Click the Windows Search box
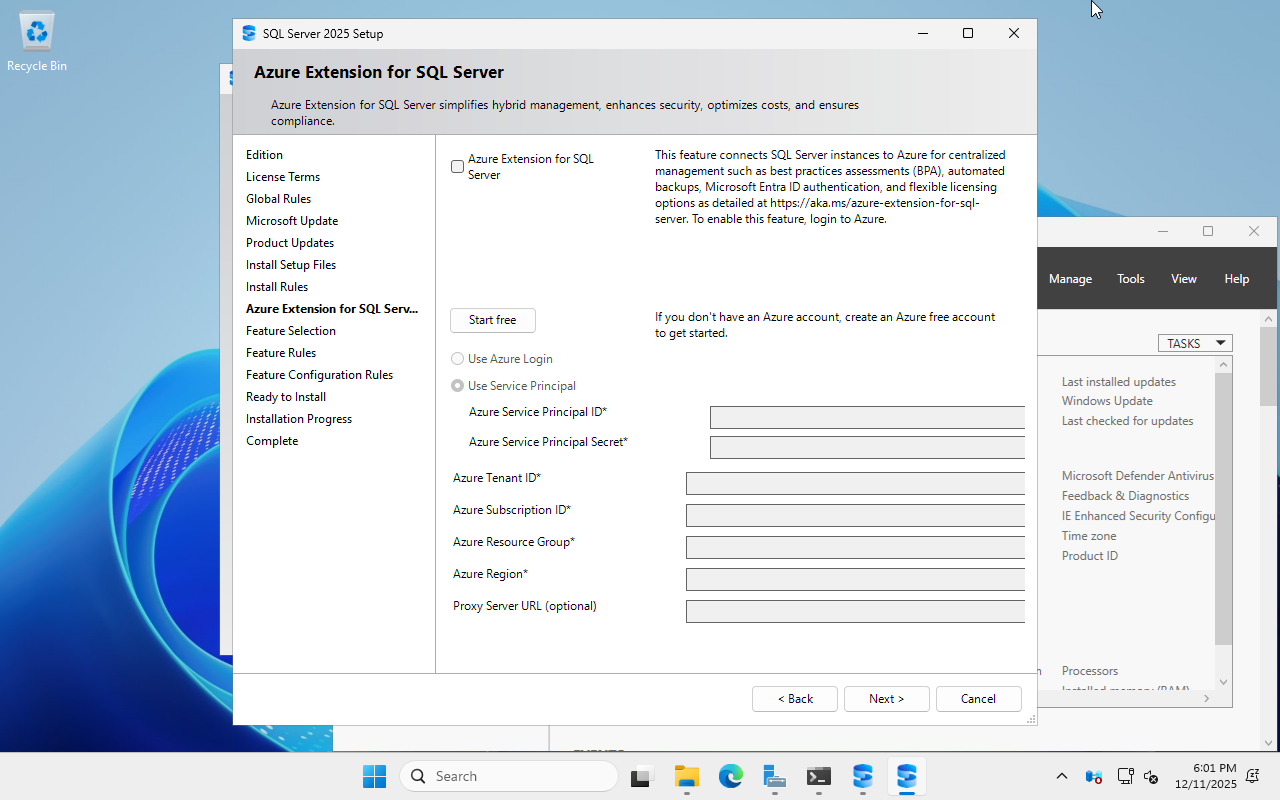The image size is (1280, 800). [508, 776]
